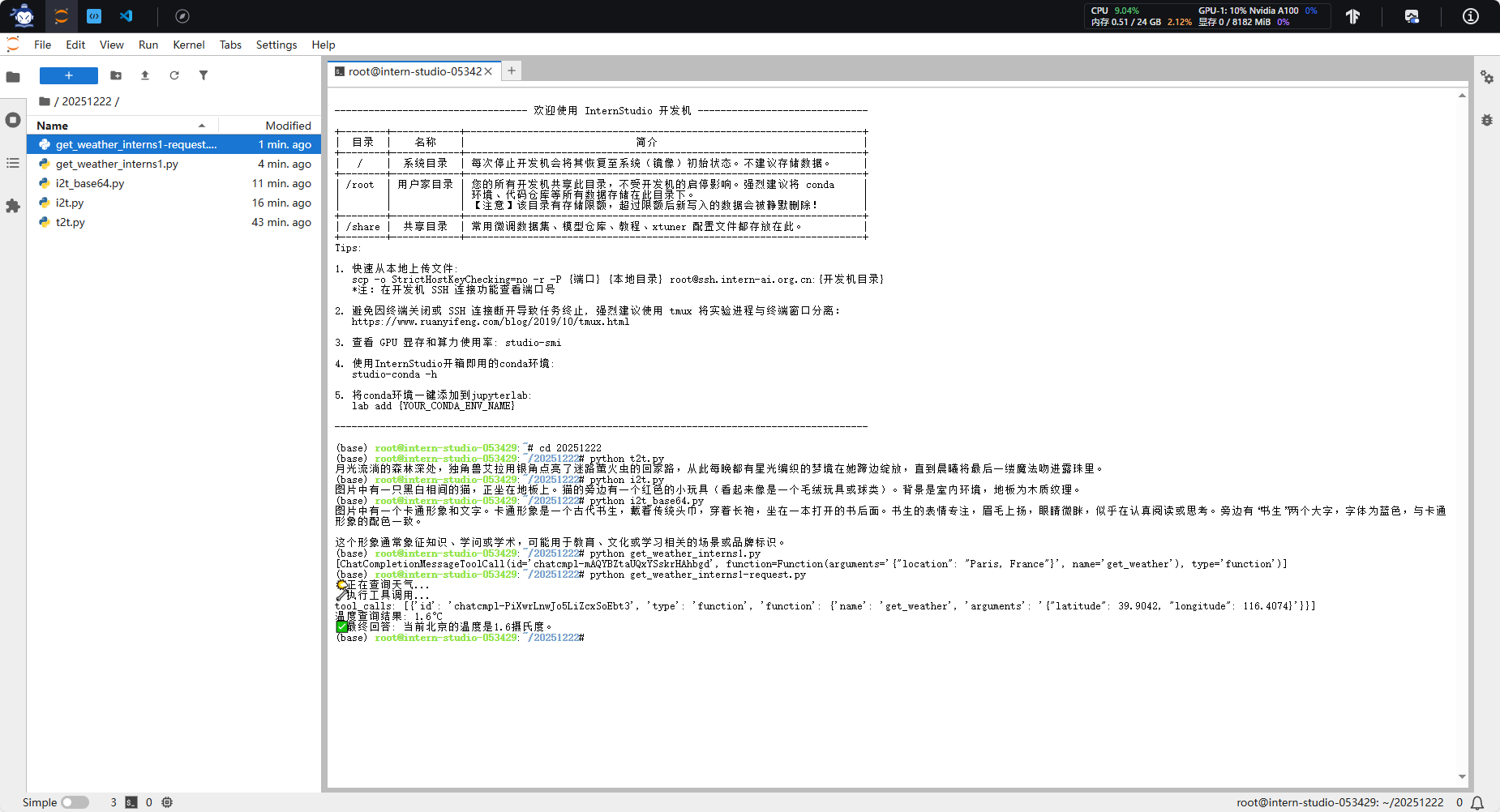
Task: Open the Table of Contents sidebar
Action: pyautogui.click(x=13, y=163)
